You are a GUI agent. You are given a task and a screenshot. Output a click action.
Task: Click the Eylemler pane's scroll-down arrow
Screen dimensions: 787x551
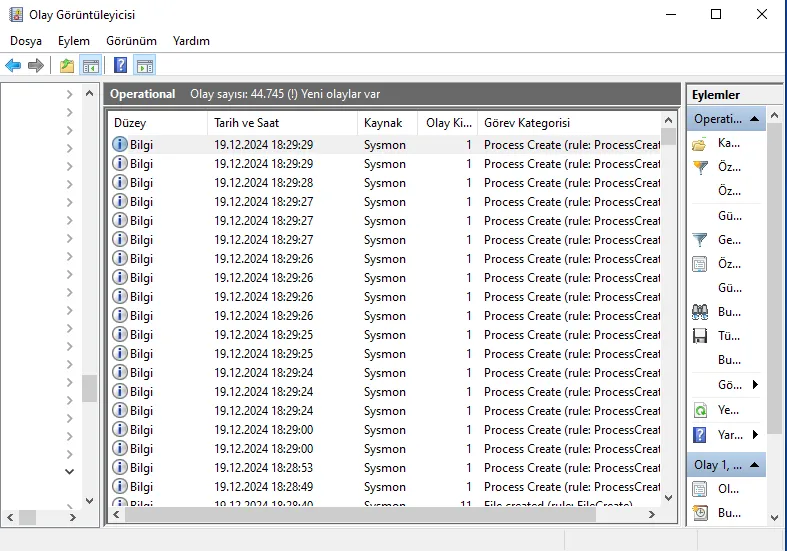pyautogui.click(x=774, y=518)
